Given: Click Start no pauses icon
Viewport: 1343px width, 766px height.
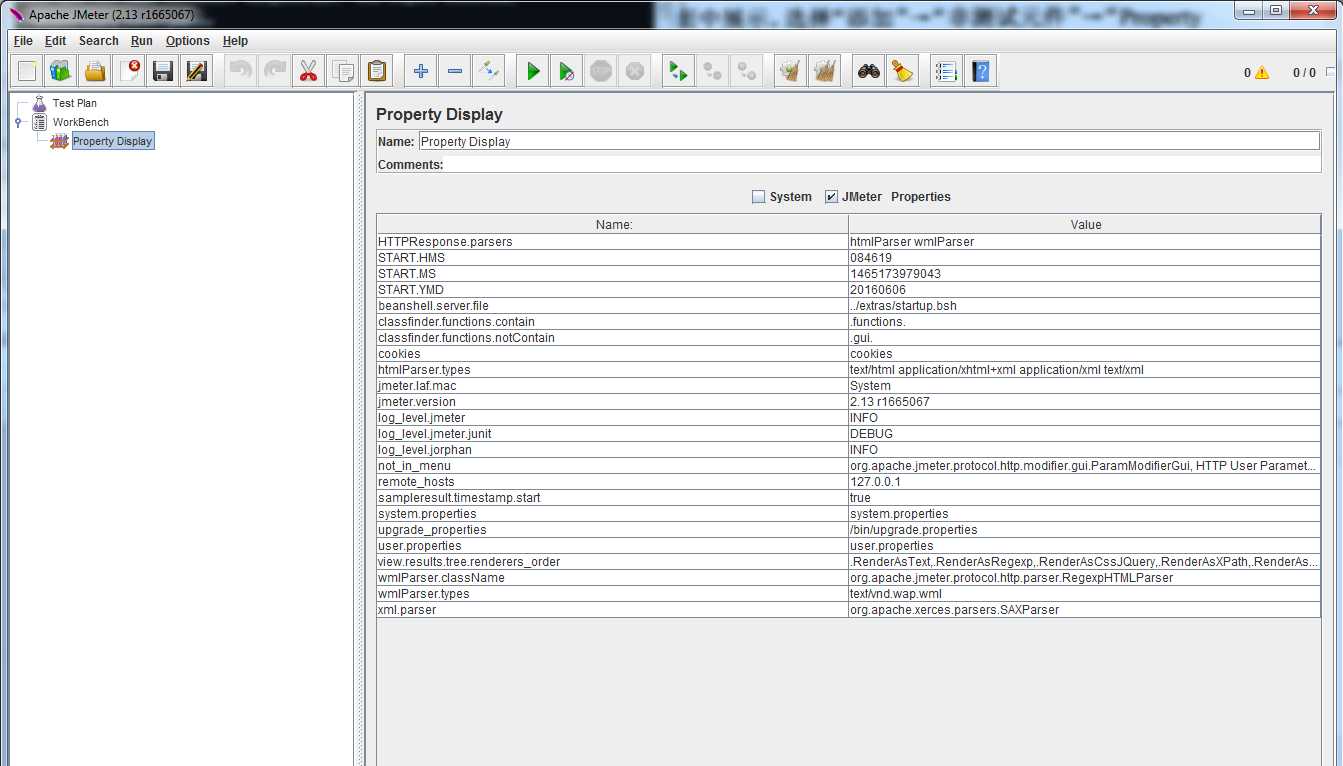Looking at the screenshot, I should (x=567, y=71).
